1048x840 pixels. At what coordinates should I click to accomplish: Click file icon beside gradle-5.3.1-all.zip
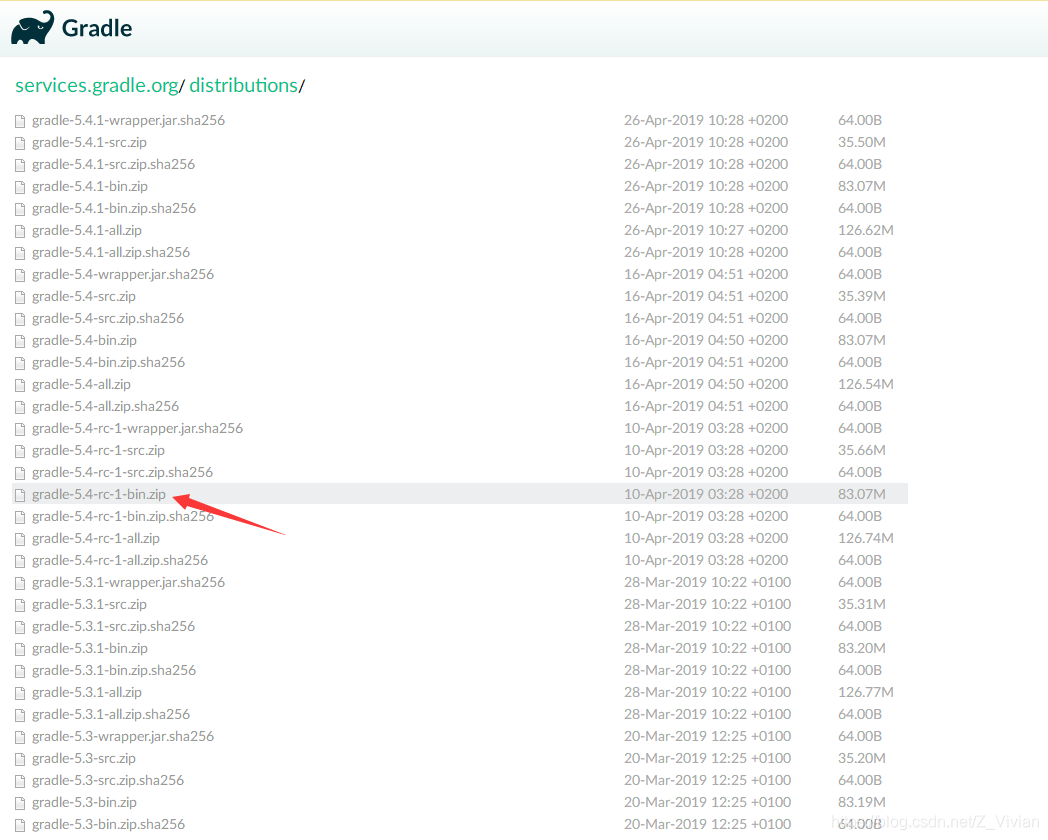coord(20,694)
